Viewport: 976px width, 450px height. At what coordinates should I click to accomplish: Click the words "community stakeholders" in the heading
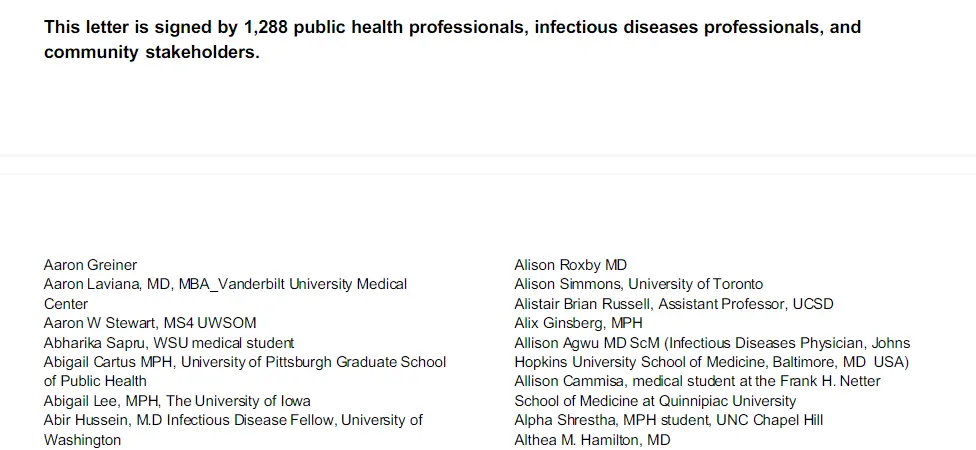click(151, 53)
